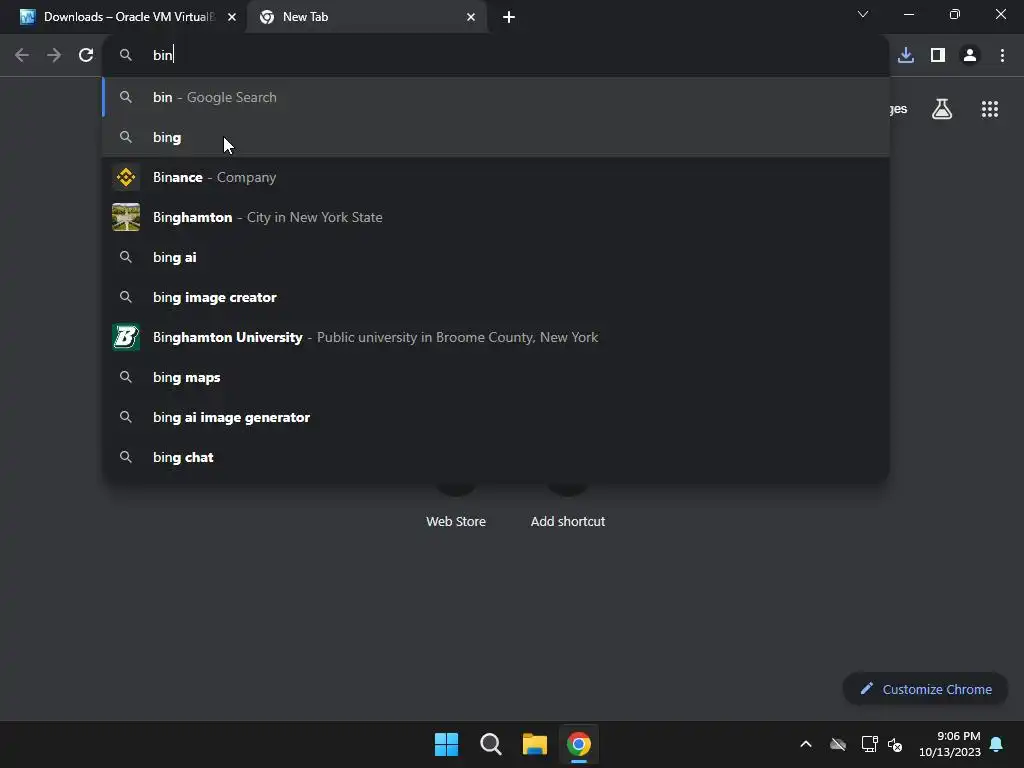The height and width of the screenshot is (768, 1024).
Task: Click the Binghamton city thumbnail
Action: 126,217
